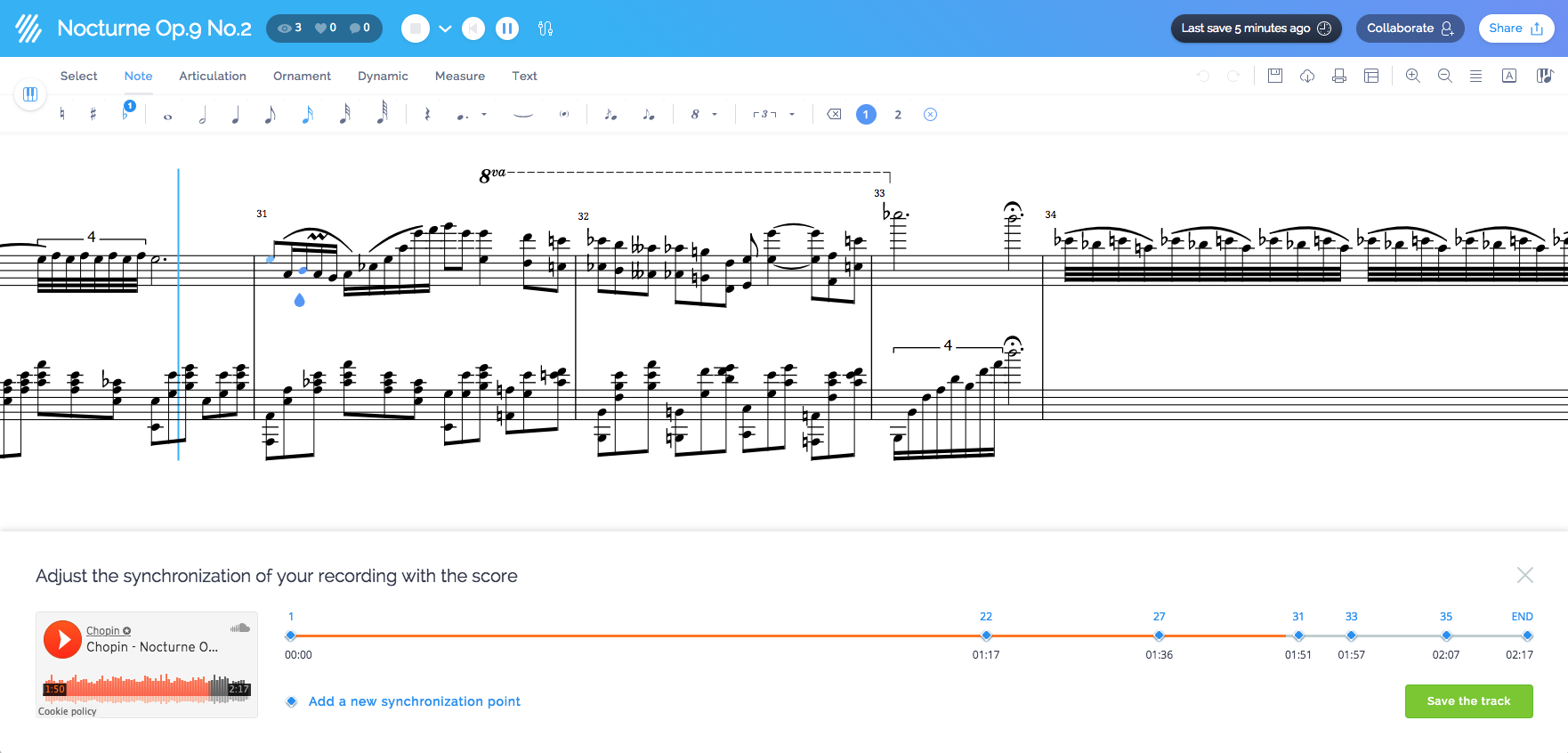Open the page display lines icon

tap(1475, 76)
